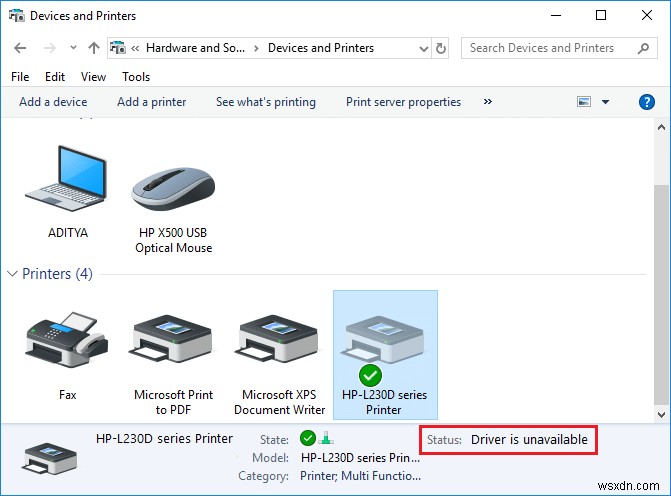671x496 pixels.
Task: Click the default printer green checkmark badge
Action: pyautogui.click(x=370, y=375)
